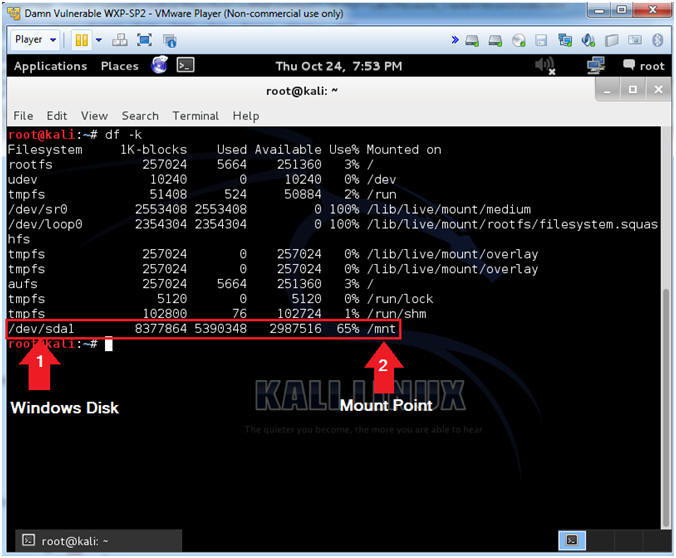Click the /dev/sda1 filesystem text
Screen dimensions: 676x558
41,329
